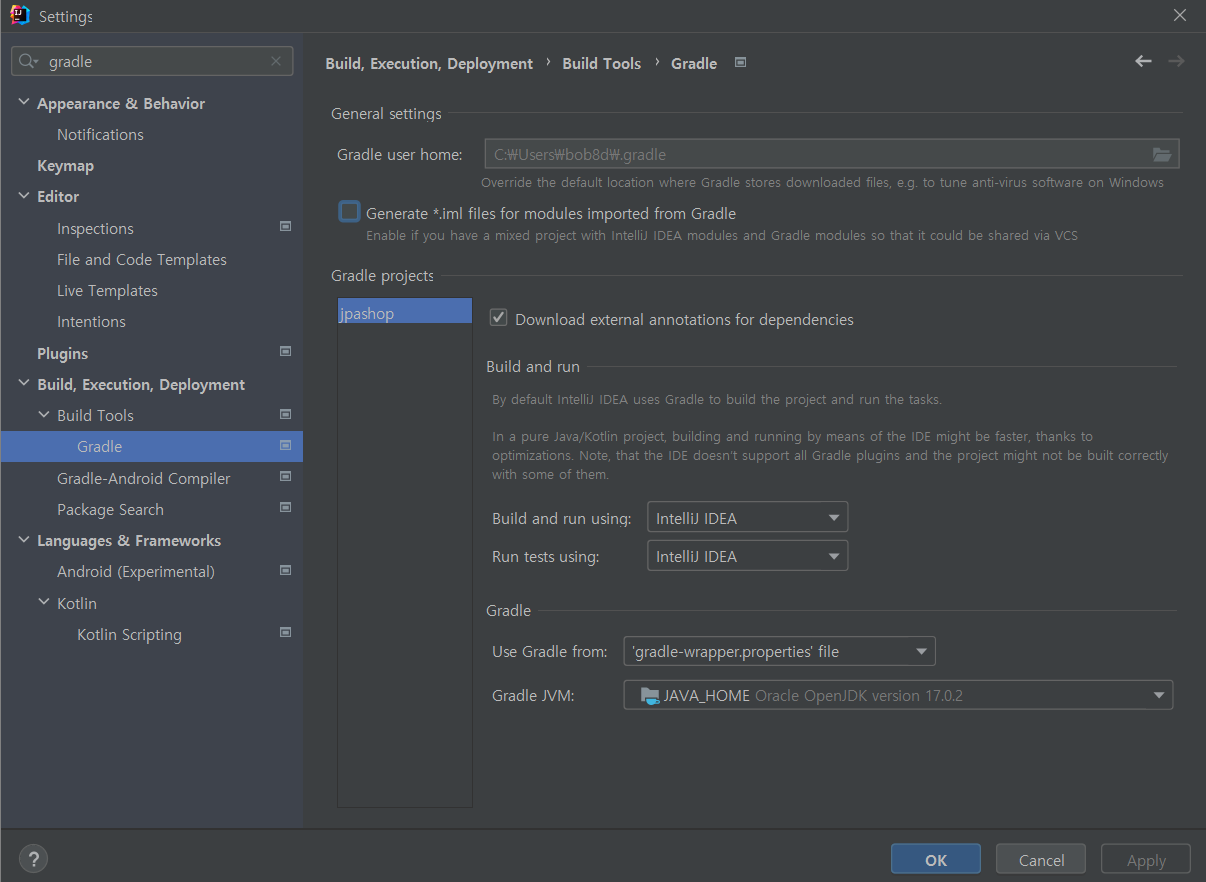Select Gradle-Android Compiler in the tree
1206x882 pixels.
coord(143,478)
